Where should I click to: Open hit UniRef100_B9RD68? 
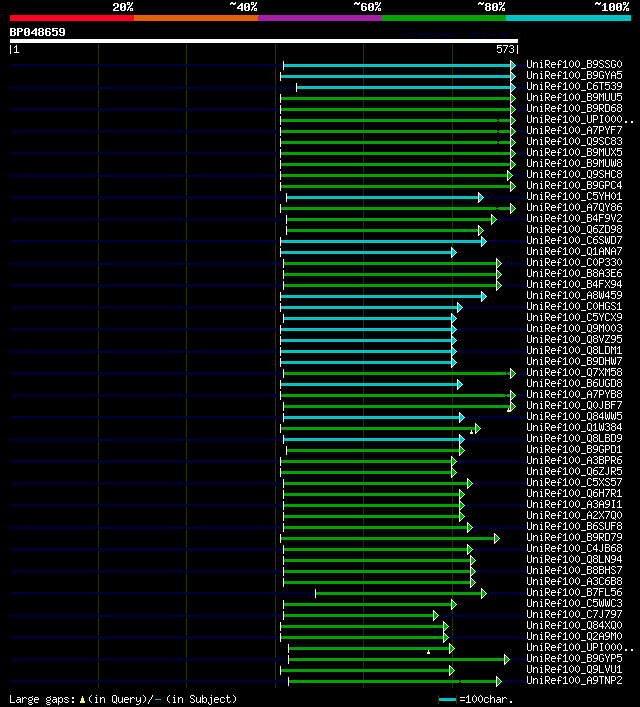click(574, 108)
